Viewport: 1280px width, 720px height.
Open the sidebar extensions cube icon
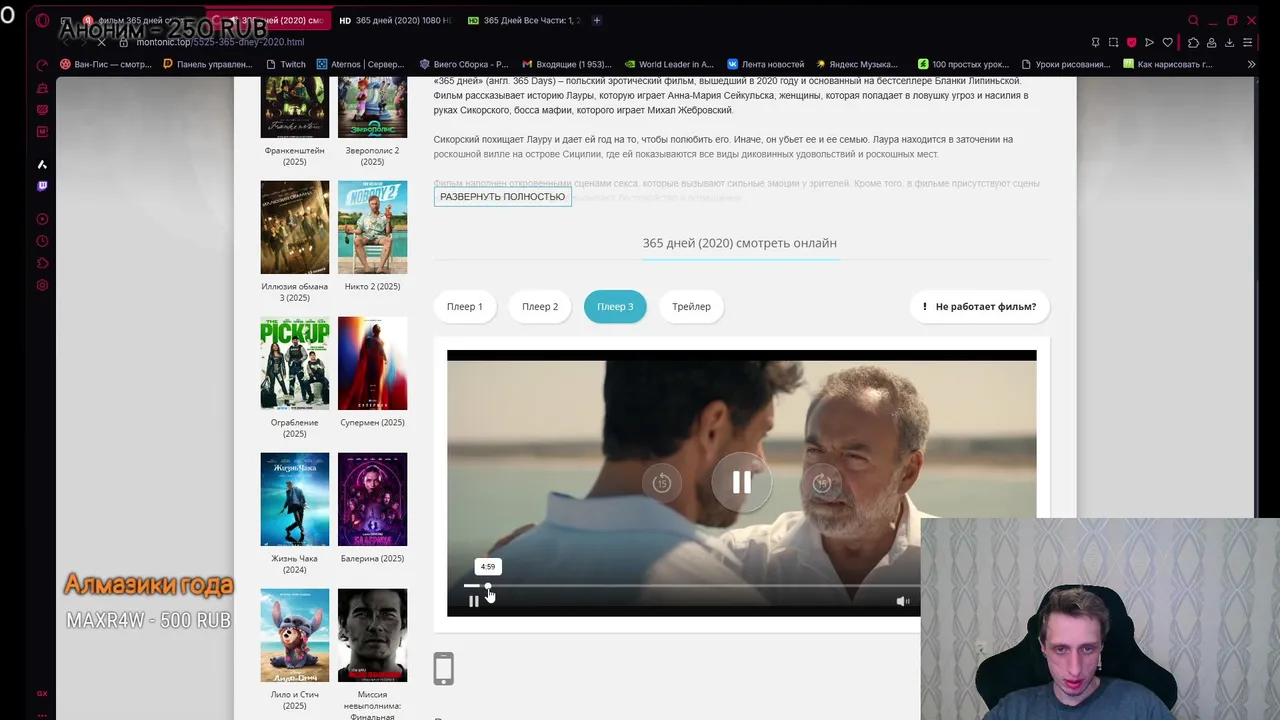click(x=42, y=263)
